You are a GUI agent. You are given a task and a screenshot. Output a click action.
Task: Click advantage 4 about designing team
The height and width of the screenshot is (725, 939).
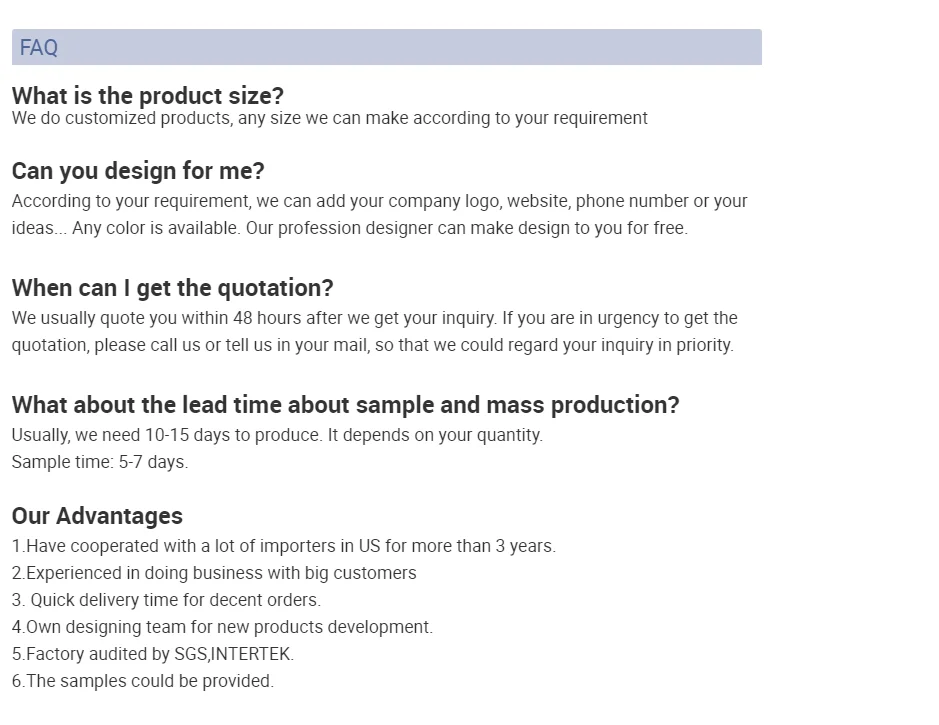coord(222,627)
